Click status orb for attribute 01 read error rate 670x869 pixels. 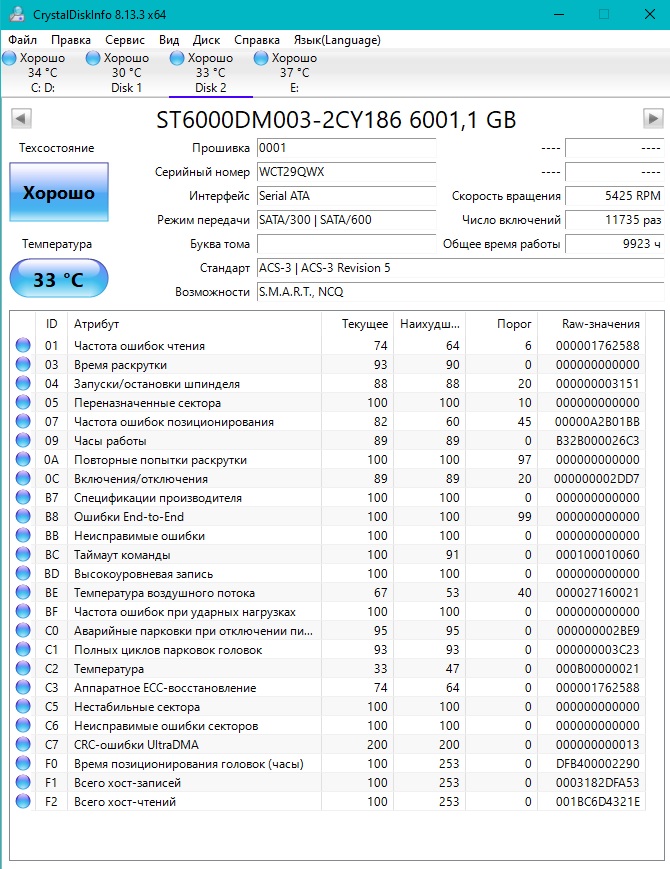23,345
